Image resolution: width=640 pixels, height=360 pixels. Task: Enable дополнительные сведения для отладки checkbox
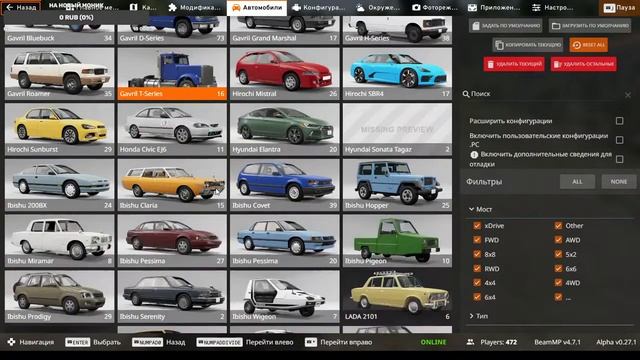coord(619,159)
